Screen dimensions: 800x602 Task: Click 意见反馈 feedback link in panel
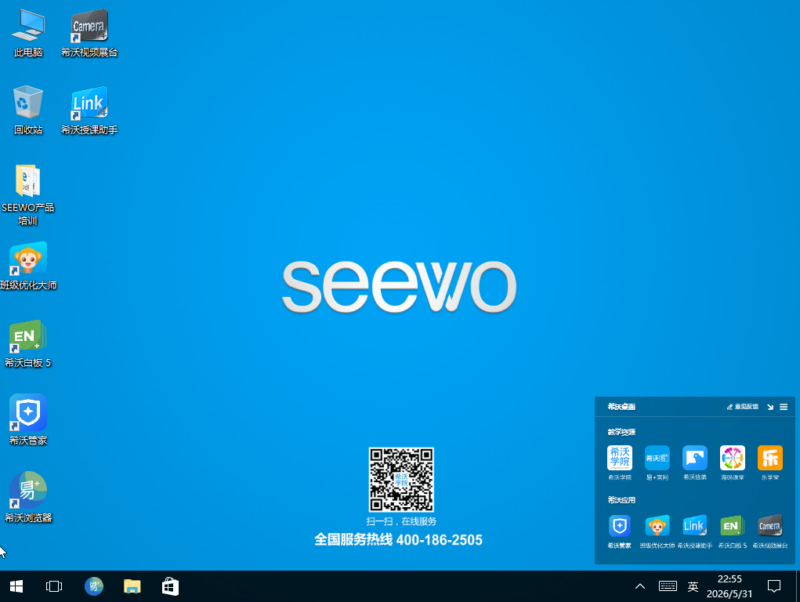[x=743, y=407]
